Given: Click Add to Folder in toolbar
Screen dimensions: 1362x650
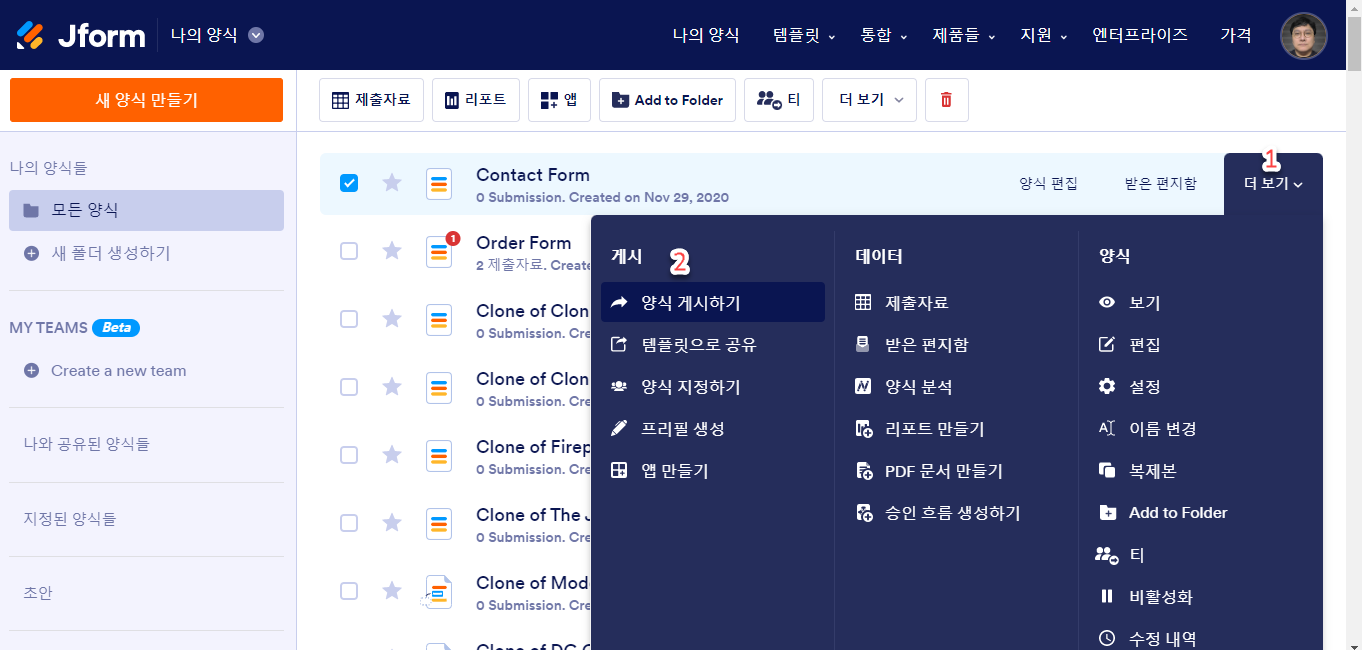Looking at the screenshot, I should coord(667,100).
